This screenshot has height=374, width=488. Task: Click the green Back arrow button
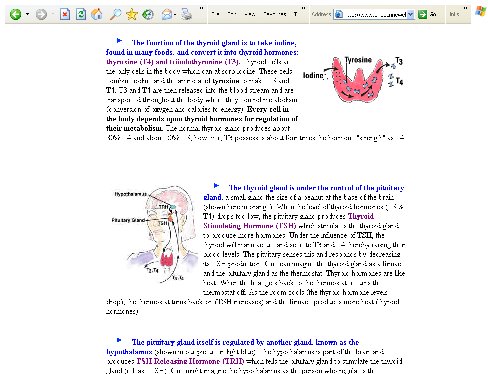point(15,14)
